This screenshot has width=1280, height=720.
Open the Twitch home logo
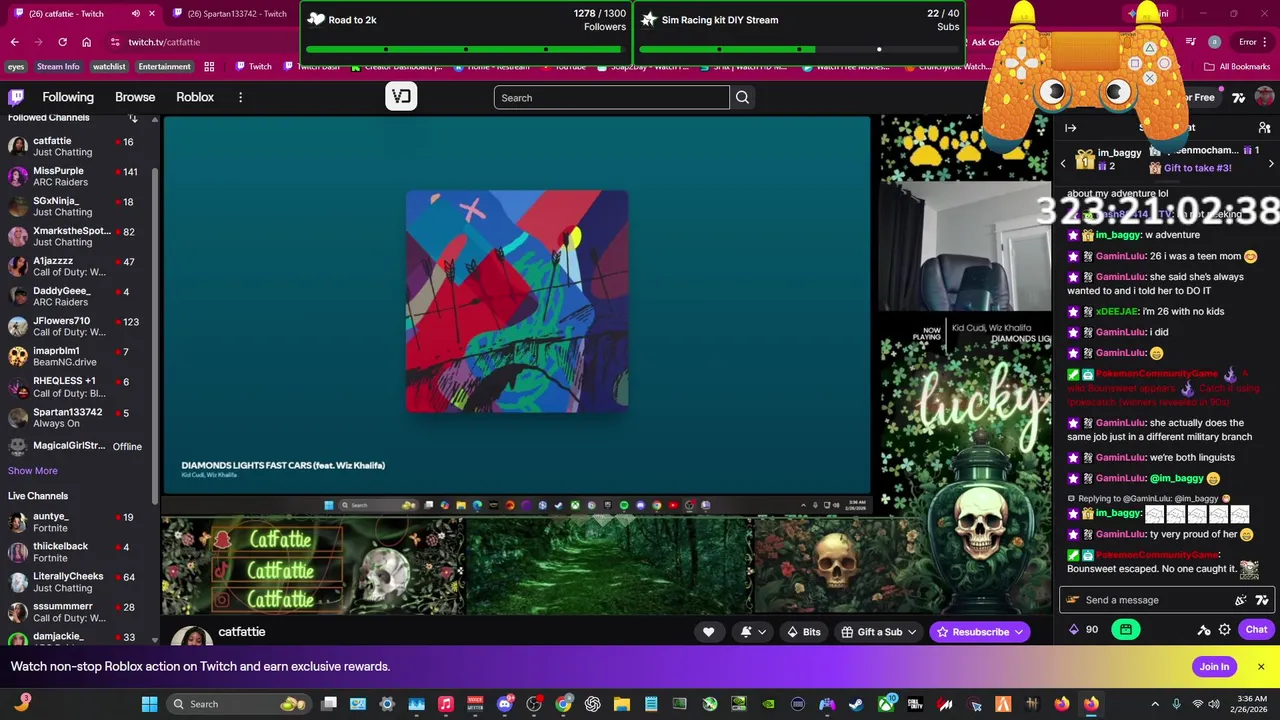pos(16,97)
